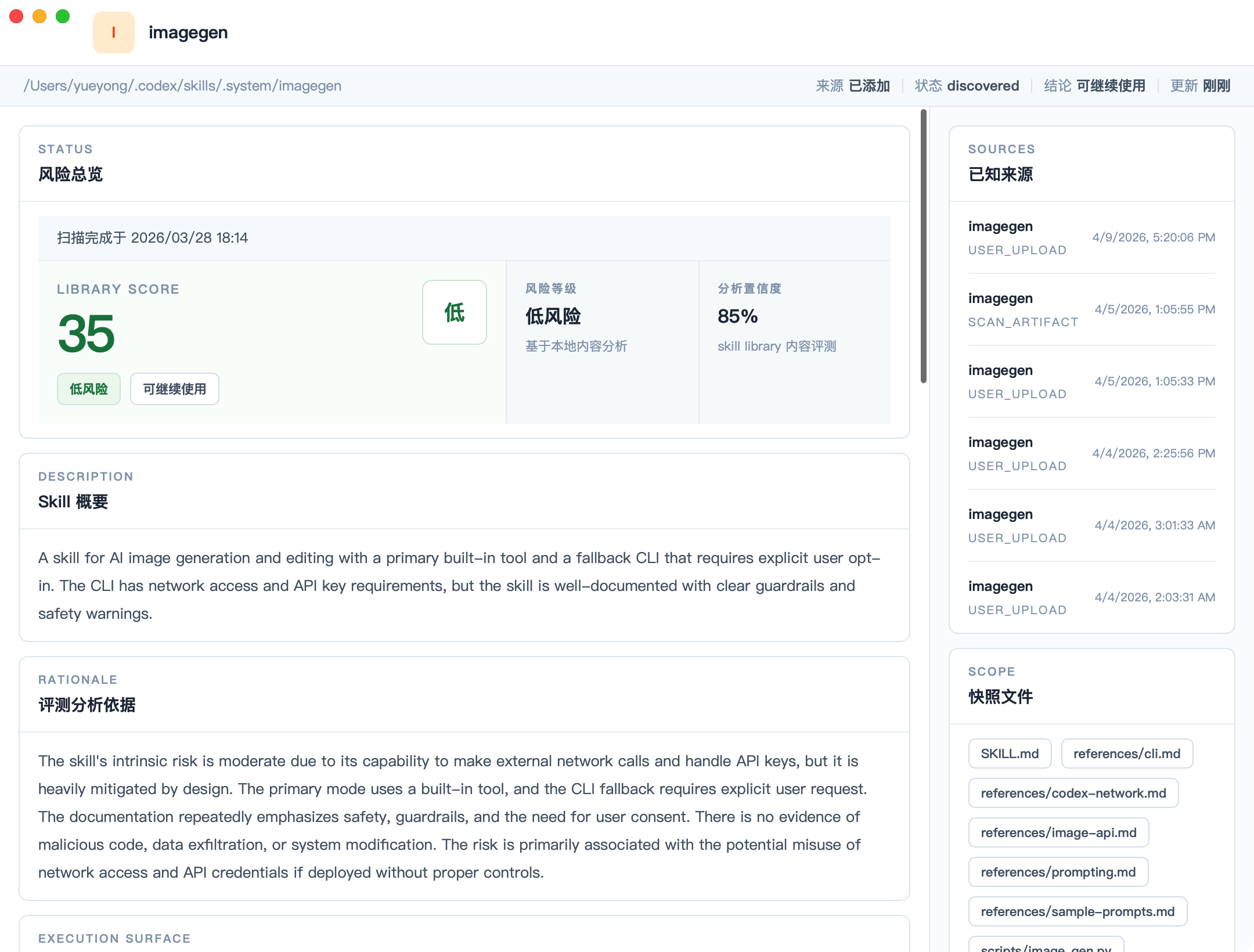The image size is (1254, 952).
Task: Select references/prompting.md file chip
Action: coord(1058,872)
